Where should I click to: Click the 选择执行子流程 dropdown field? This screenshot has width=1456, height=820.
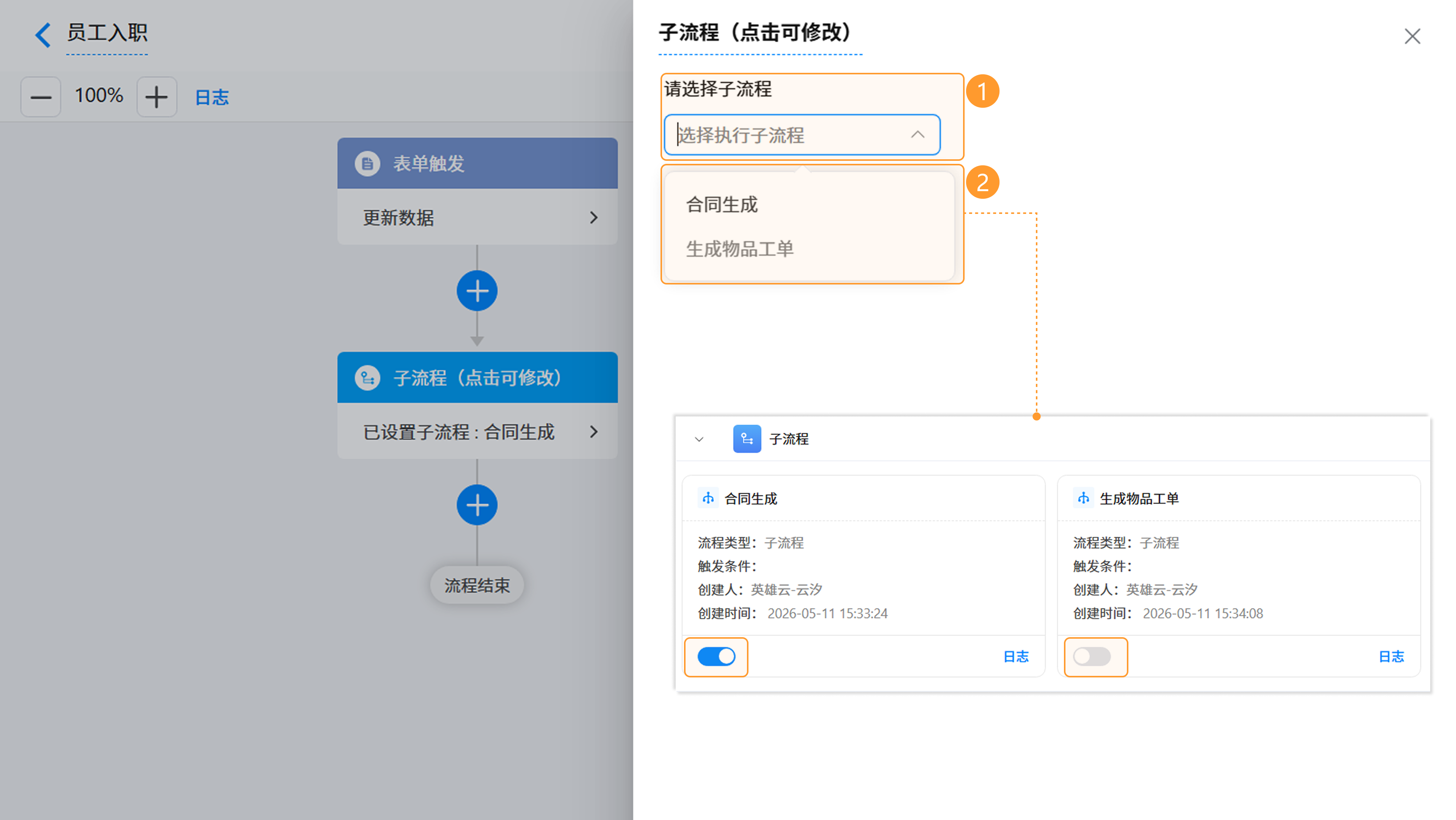pos(802,135)
